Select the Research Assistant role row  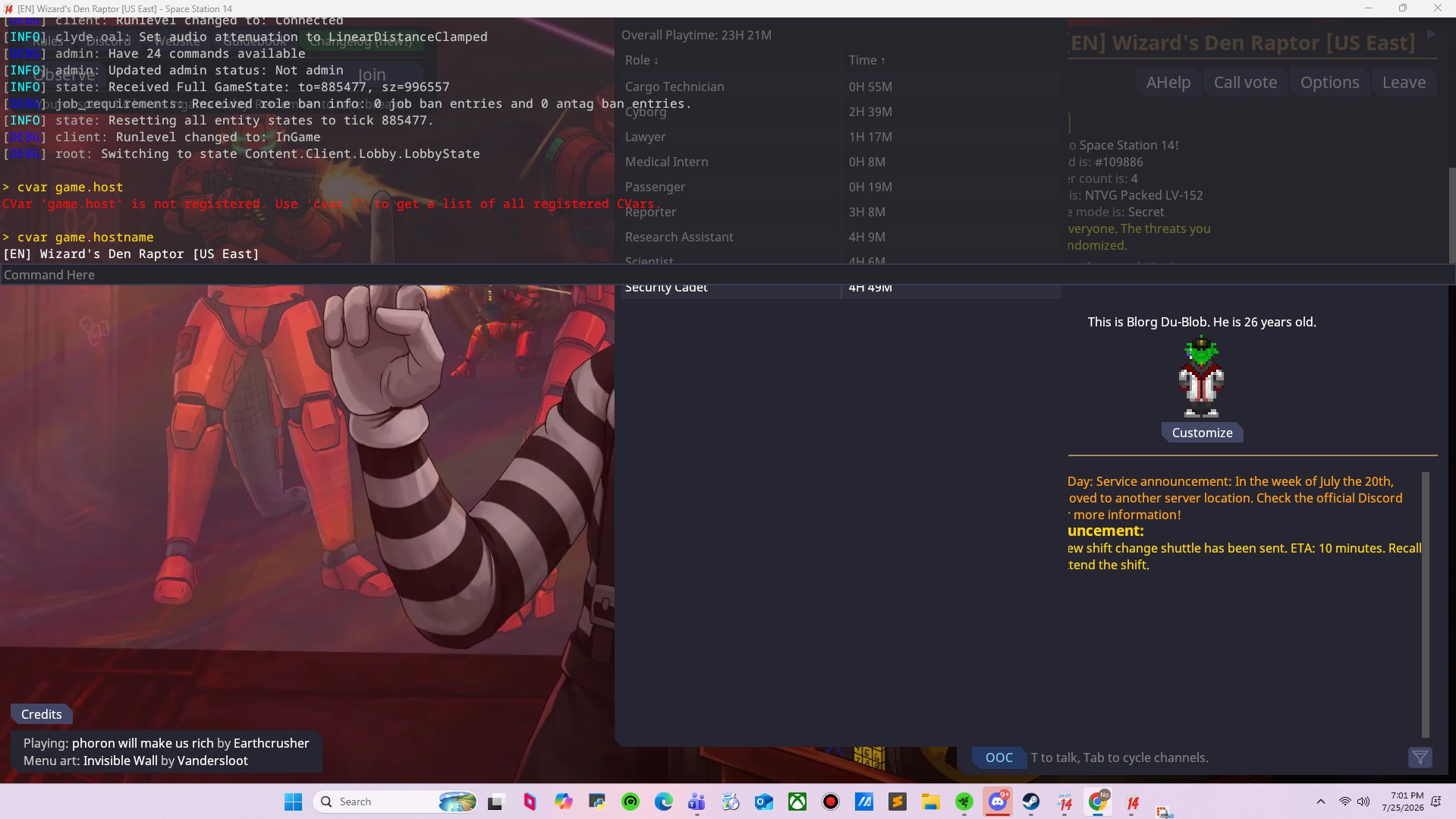tap(841, 237)
